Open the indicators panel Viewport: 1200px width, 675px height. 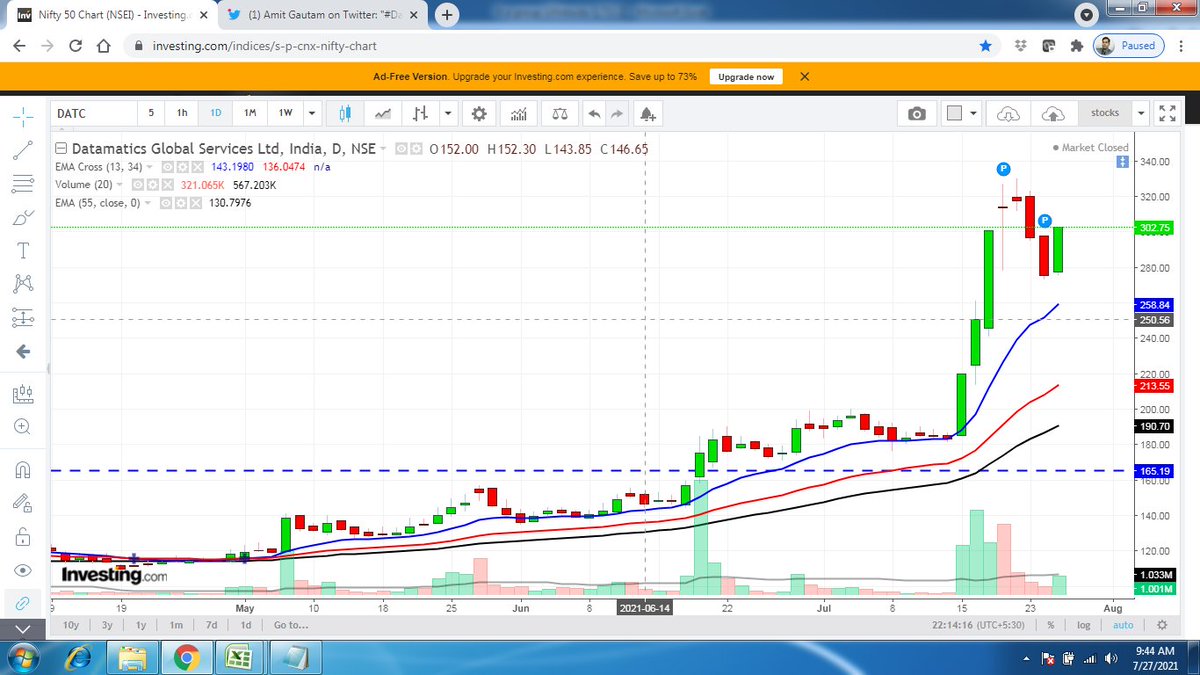(x=519, y=113)
